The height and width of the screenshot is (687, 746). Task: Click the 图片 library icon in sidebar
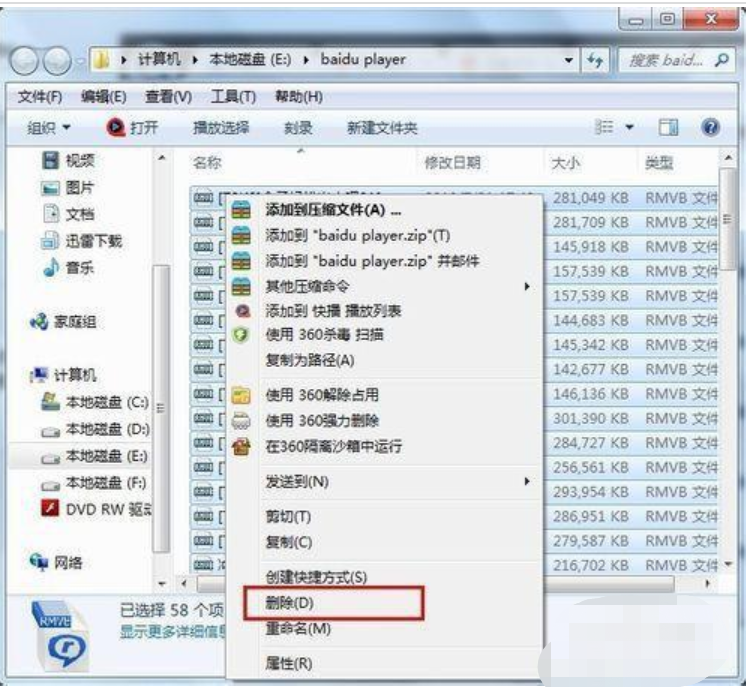coord(50,188)
